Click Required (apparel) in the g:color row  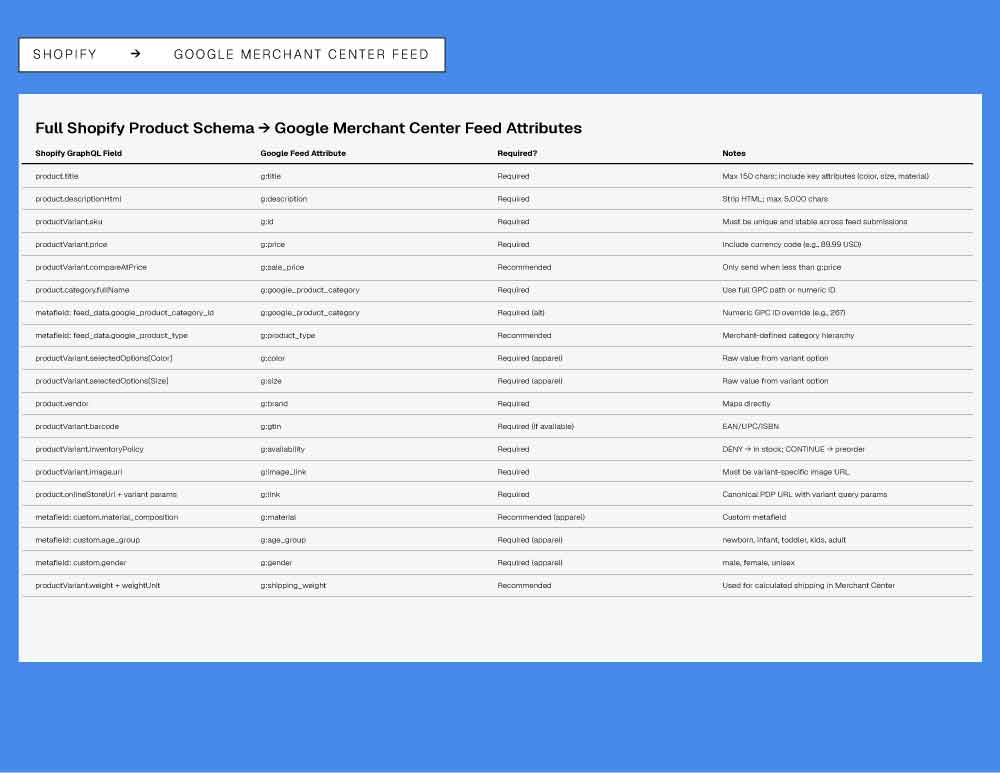[x=530, y=358]
